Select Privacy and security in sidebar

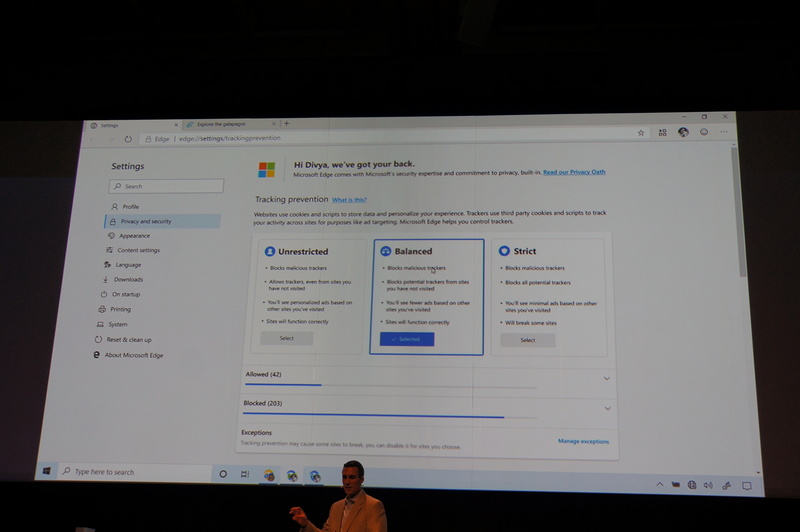click(x=162, y=221)
